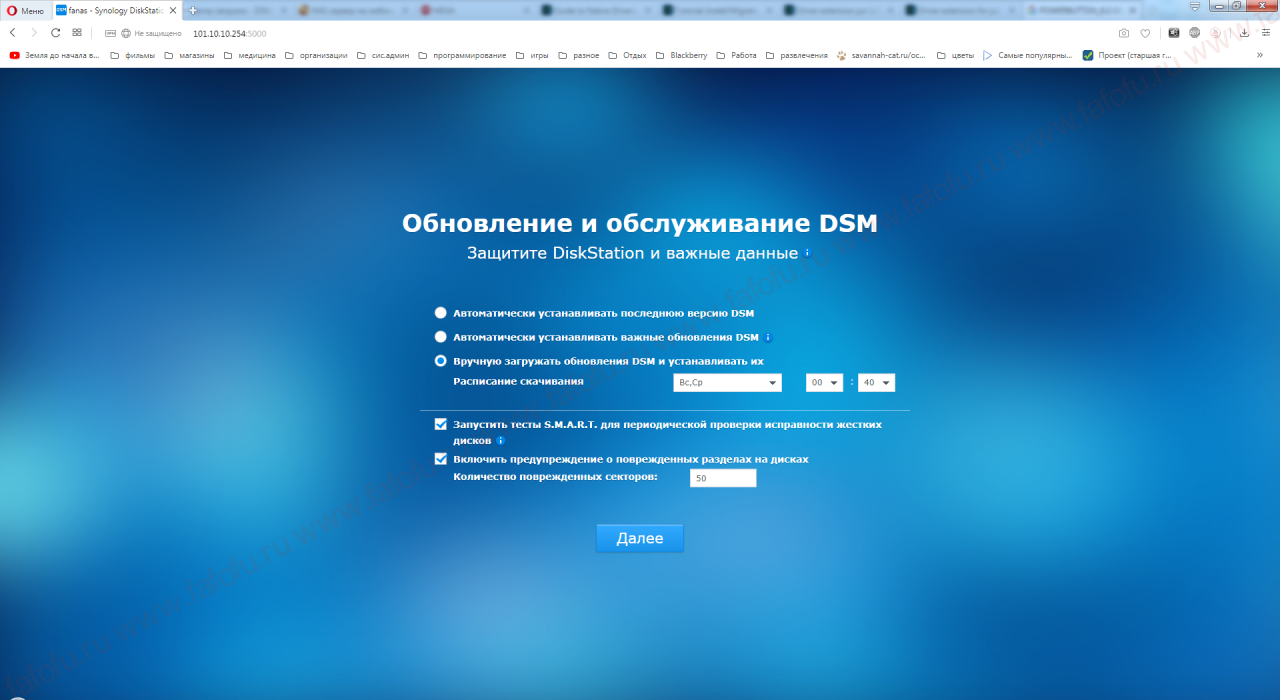Open the savannah-cat.ru bookmark
The width and height of the screenshot is (1280, 700).
click(x=881, y=56)
